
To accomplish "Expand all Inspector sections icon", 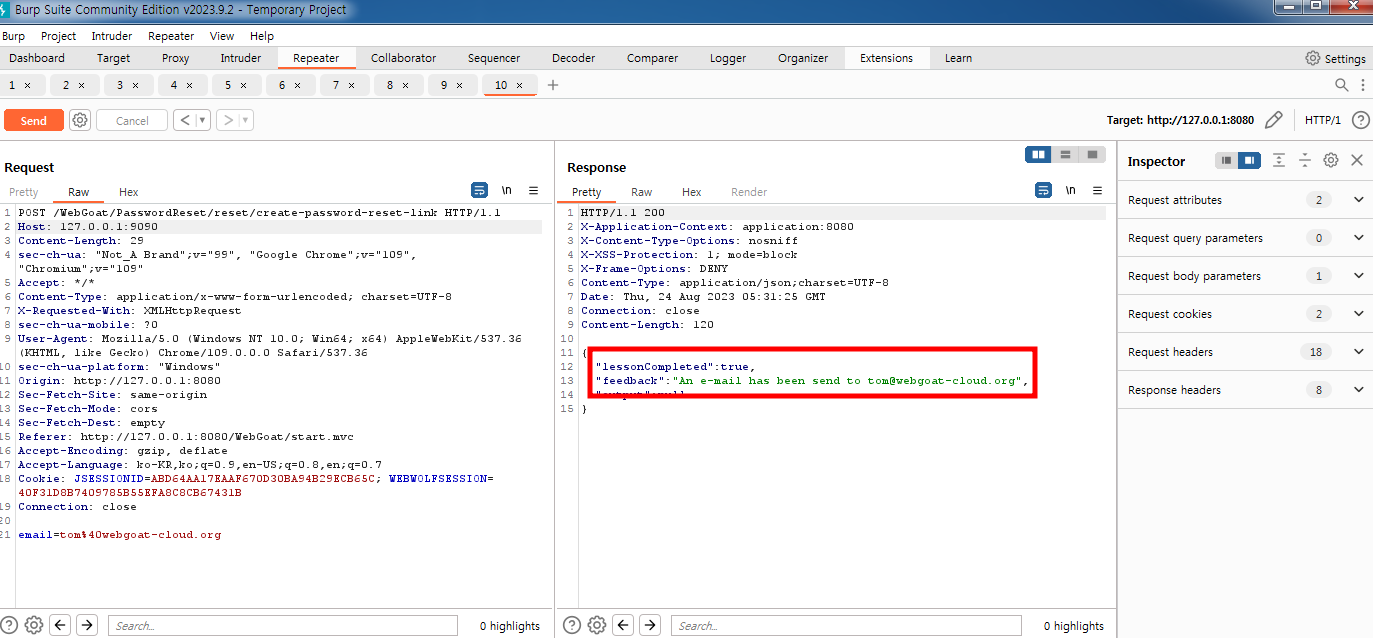I will click(1279, 160).
